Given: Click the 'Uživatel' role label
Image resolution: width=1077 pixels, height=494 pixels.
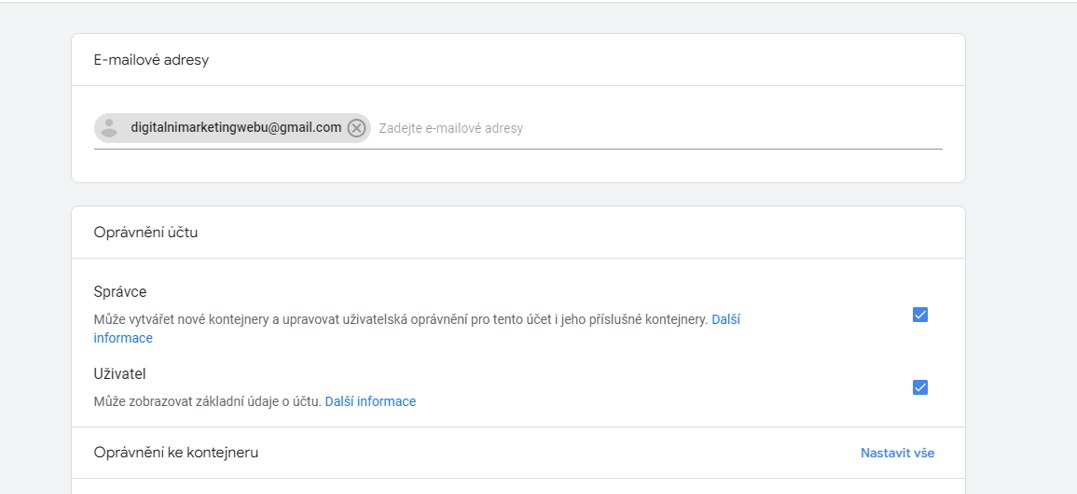Looking at the screenshot, I should tap(120, 374).
